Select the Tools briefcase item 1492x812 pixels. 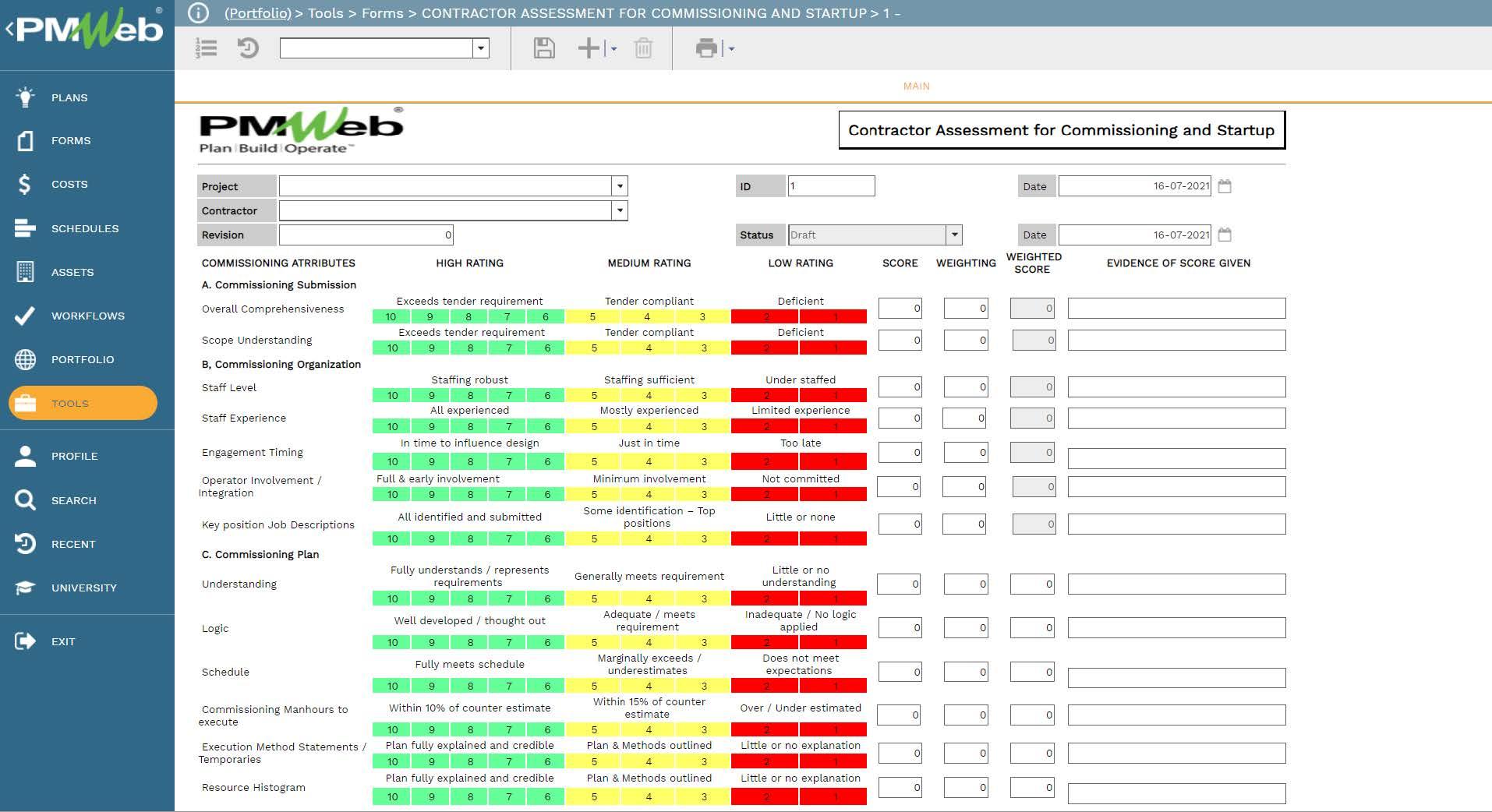(83, 403)
